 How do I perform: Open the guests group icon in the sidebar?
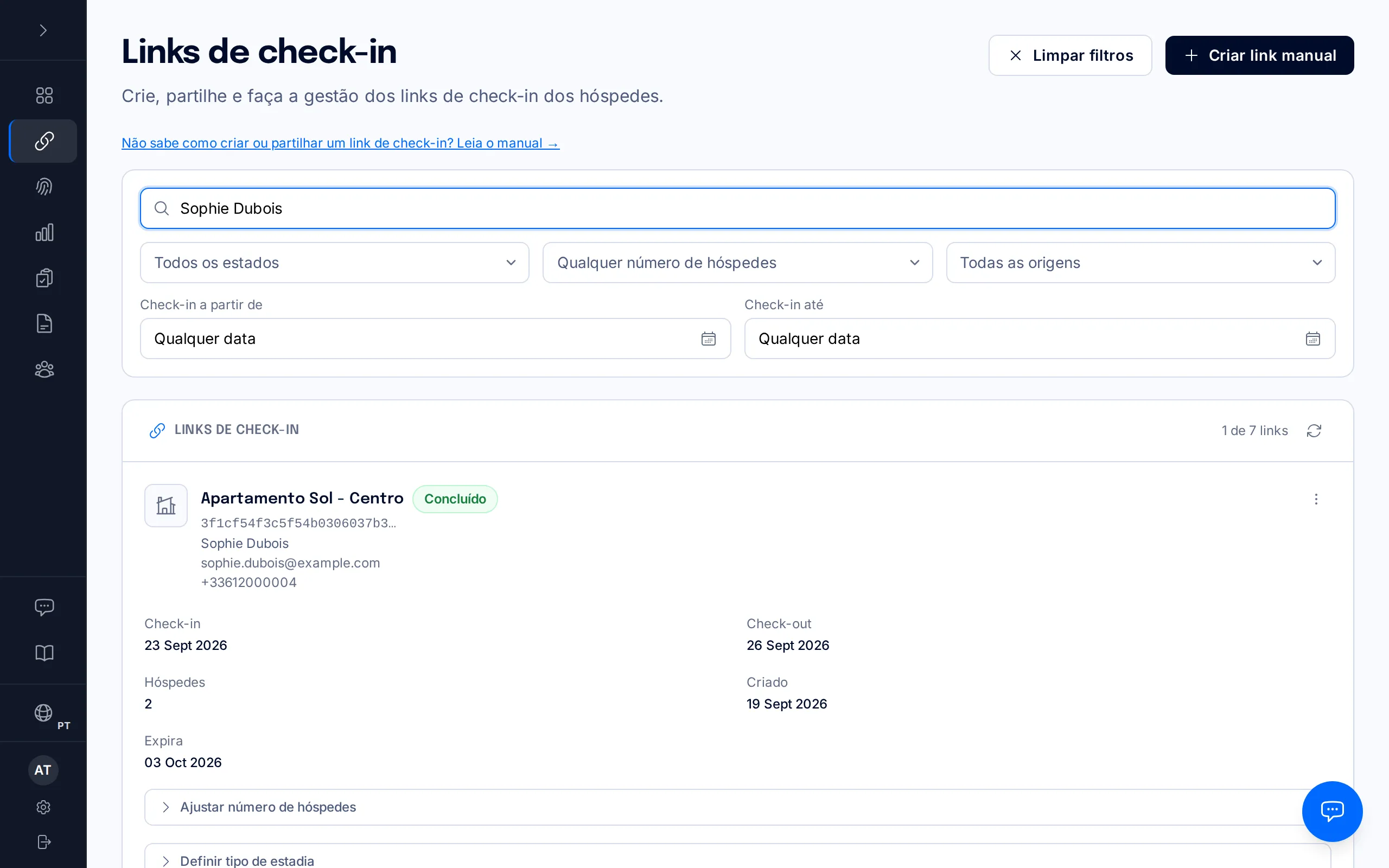pyautogui.click(x=44, y=369)
